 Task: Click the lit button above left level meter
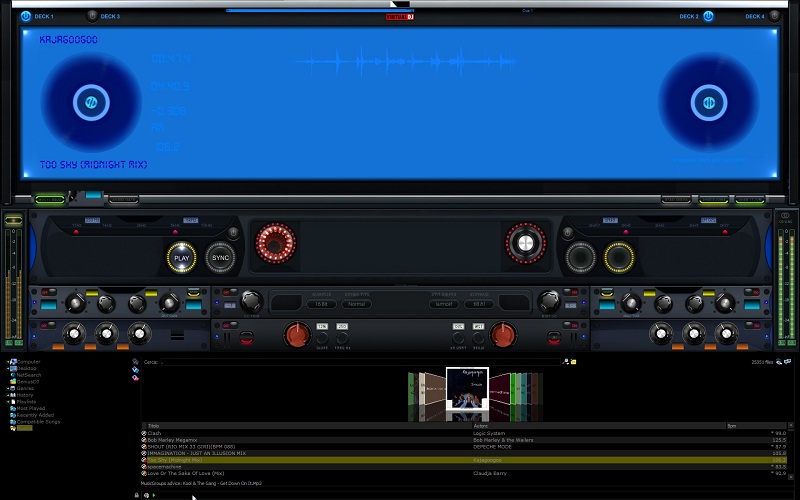point(13,220)
